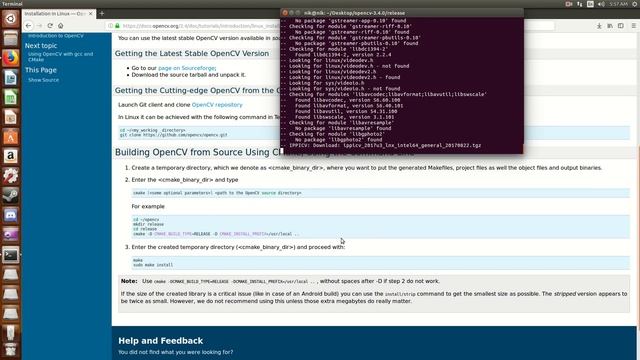Open the system power gear menu
This screenshot has height=360, width=640.
[x=635, y=4]
